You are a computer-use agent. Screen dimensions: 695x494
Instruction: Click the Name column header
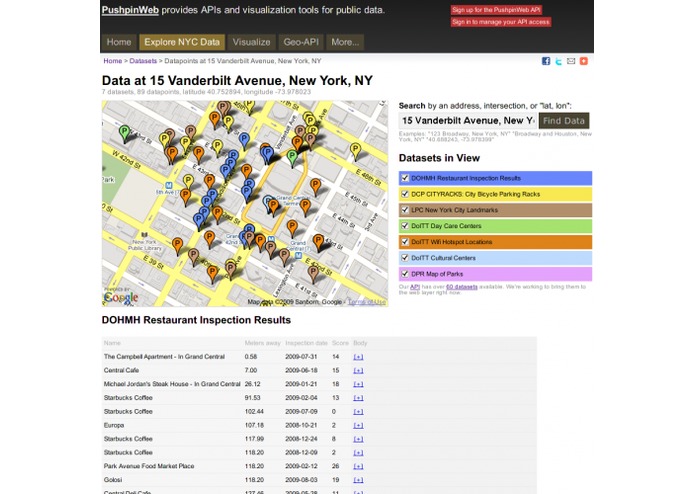[x=112, y=343]
